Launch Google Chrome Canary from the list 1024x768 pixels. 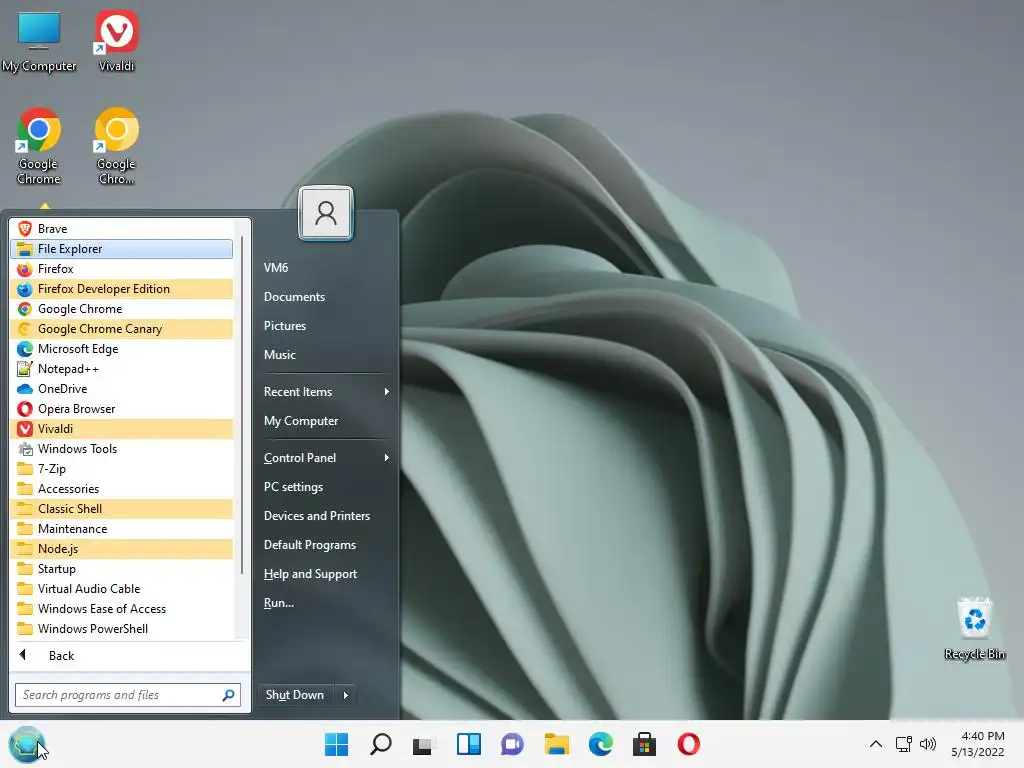[121, 329]
